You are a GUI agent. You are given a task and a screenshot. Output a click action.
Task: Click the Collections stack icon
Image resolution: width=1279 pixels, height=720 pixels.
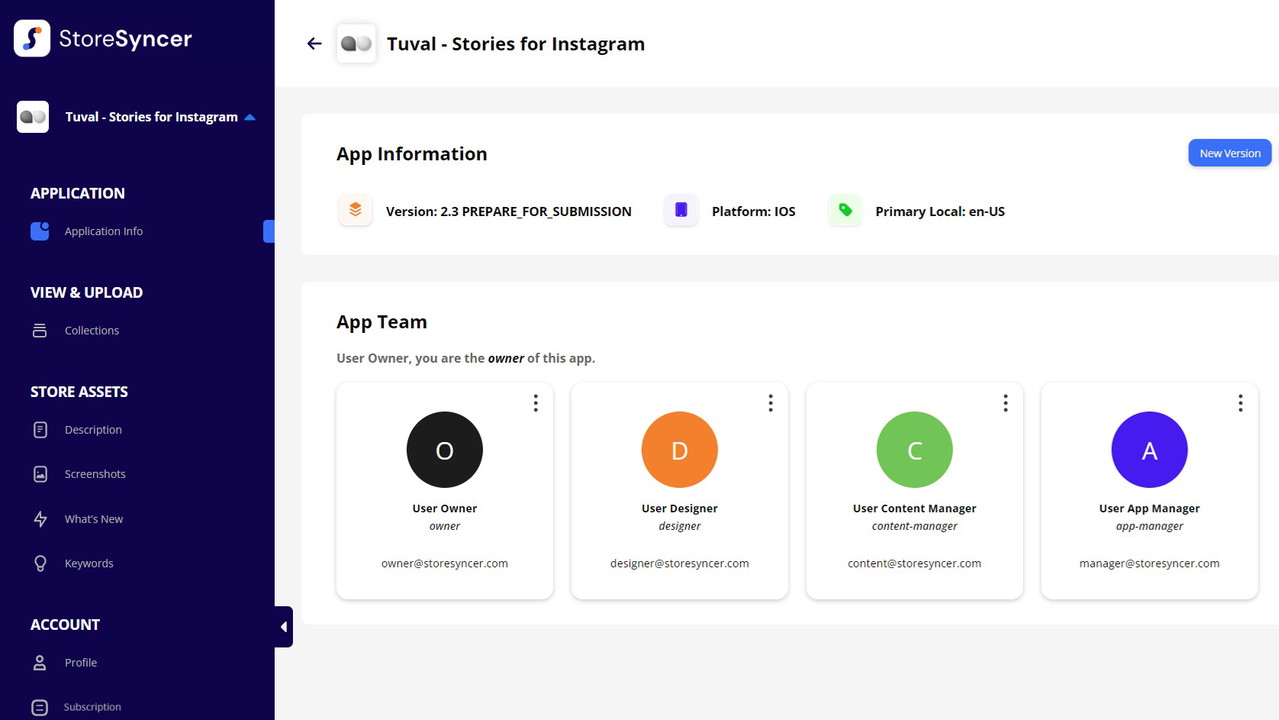click(40, 330)
